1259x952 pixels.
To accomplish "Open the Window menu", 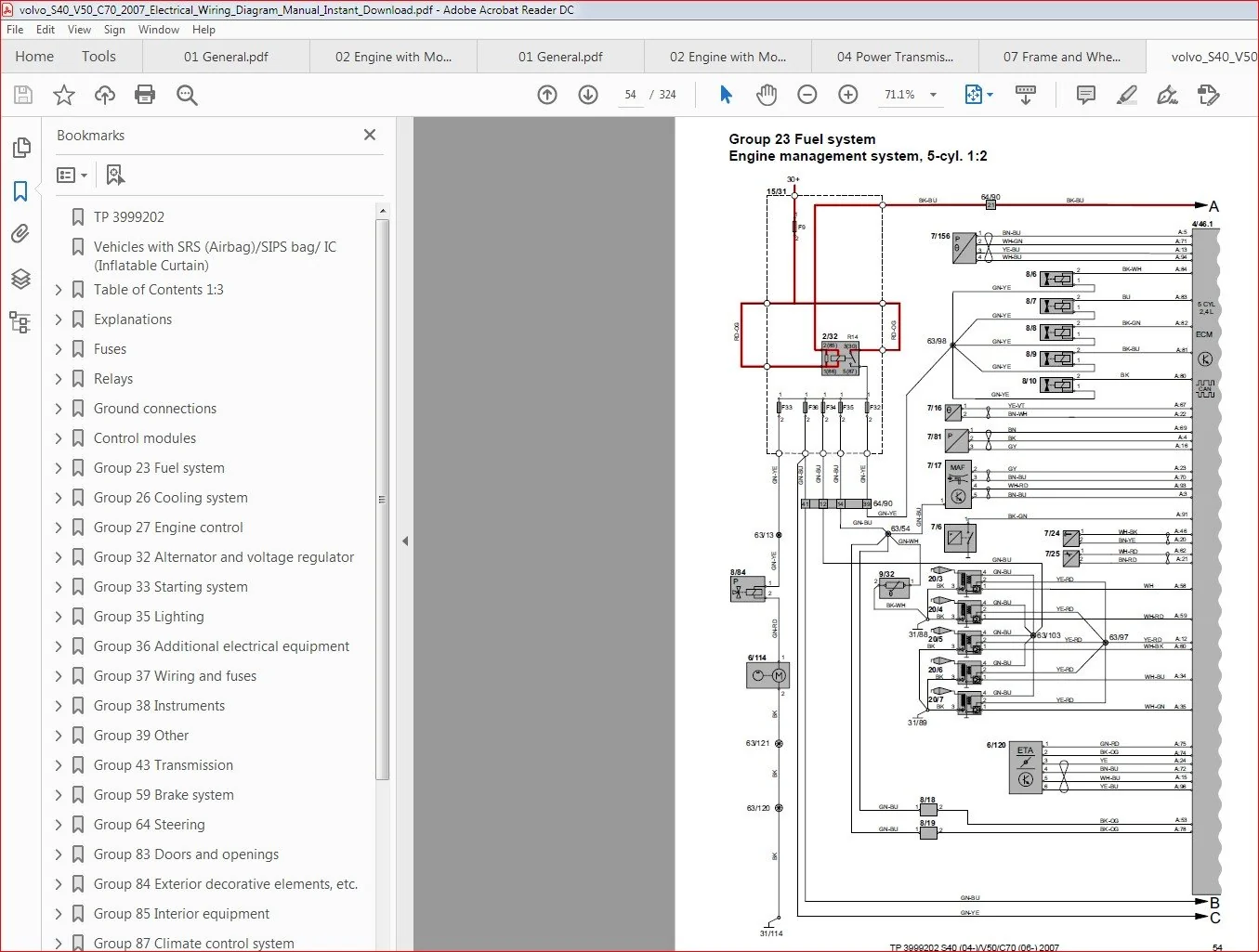I will [x=159, y=30].
